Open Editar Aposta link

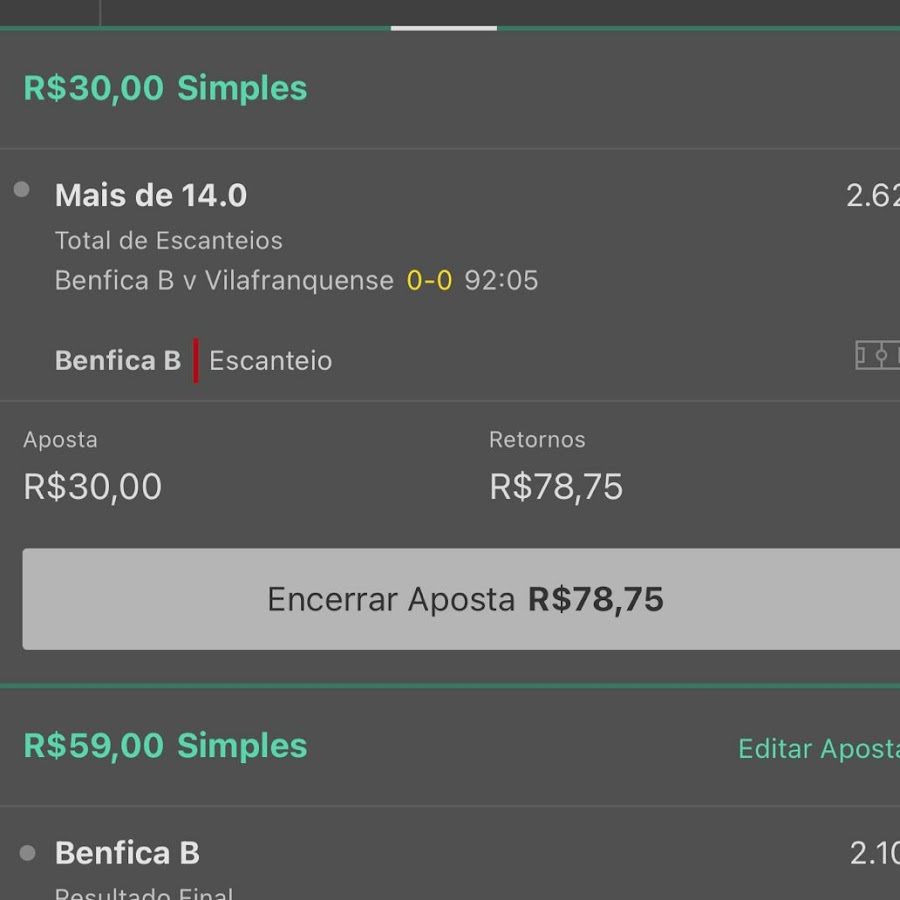click(818, 748)
